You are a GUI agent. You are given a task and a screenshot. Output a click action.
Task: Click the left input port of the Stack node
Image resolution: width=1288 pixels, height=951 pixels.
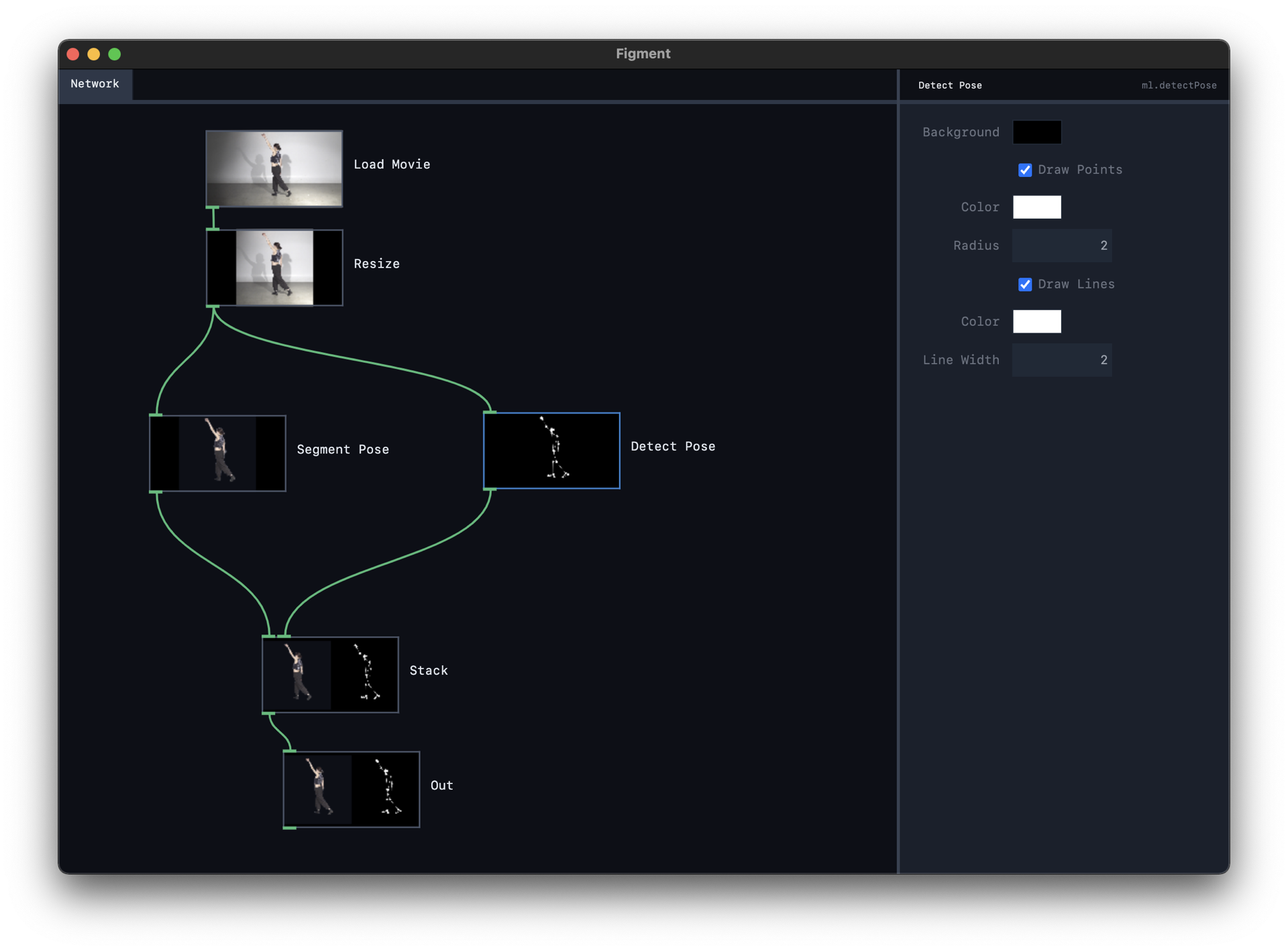(270, 635)
